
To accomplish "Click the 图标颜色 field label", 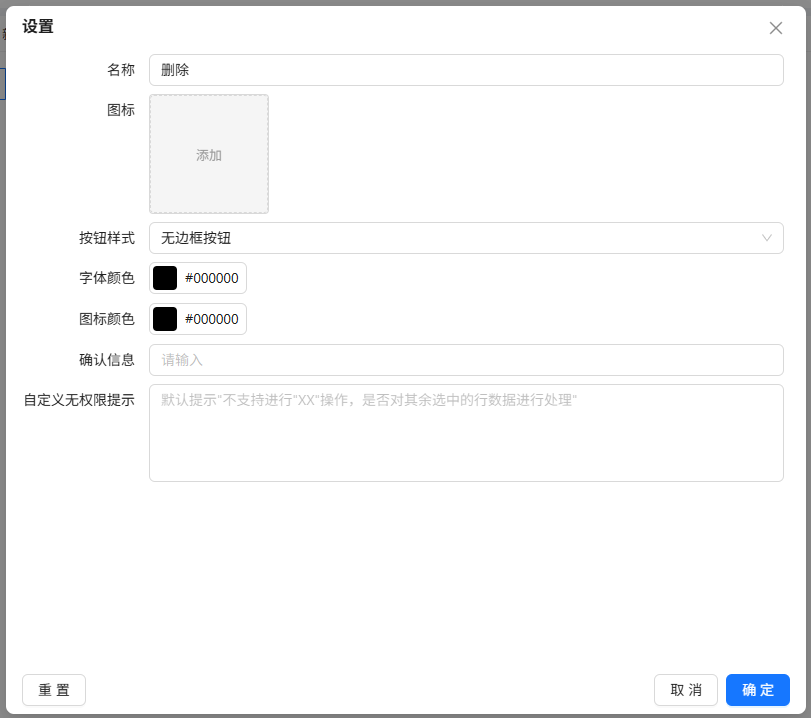I will [x=107, y=319].
